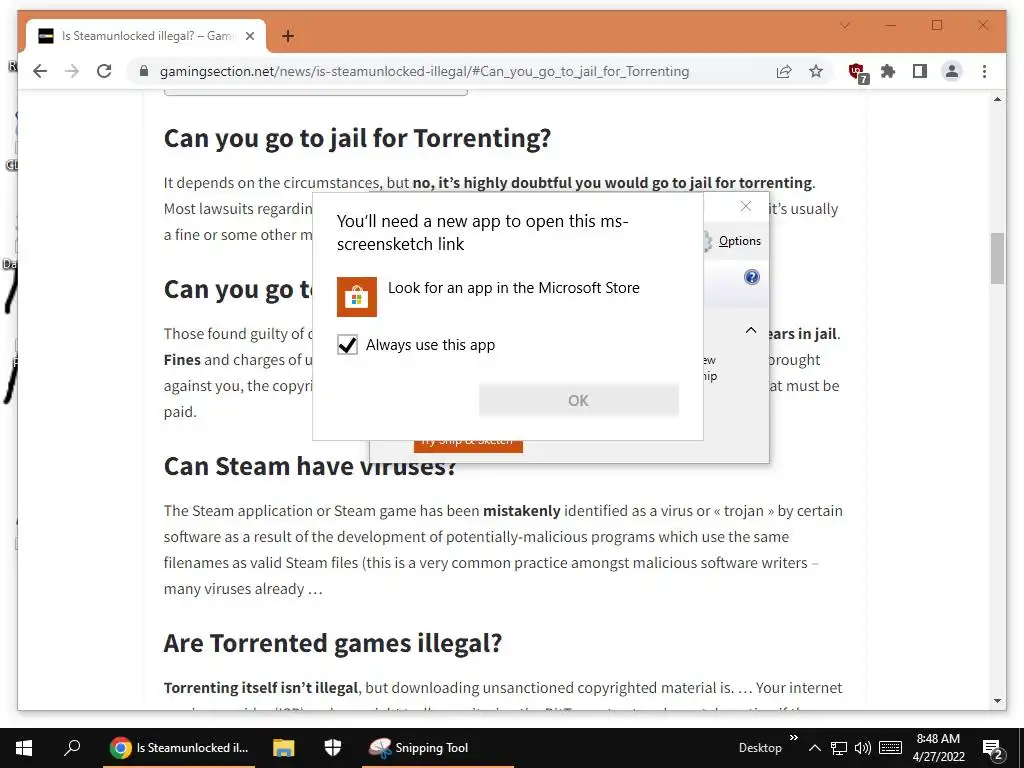Reload the current page

(x=104, y=71)
